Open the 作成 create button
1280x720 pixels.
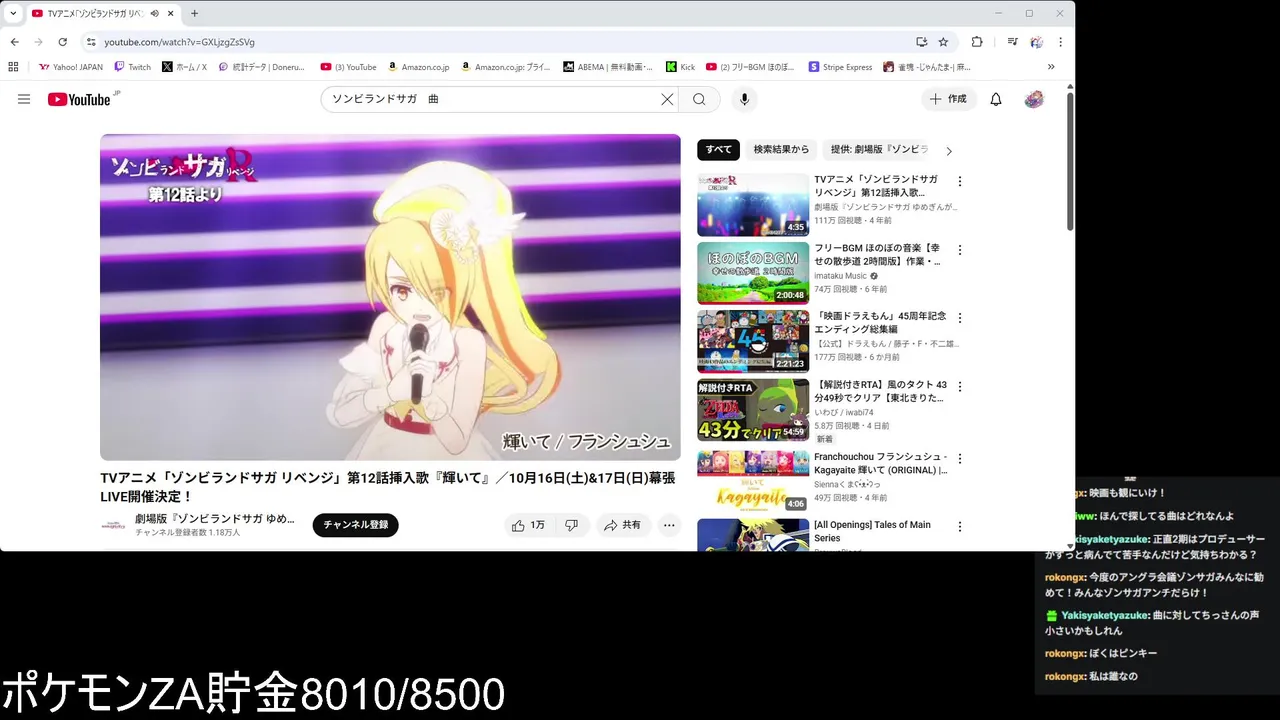tap(948, 99)
